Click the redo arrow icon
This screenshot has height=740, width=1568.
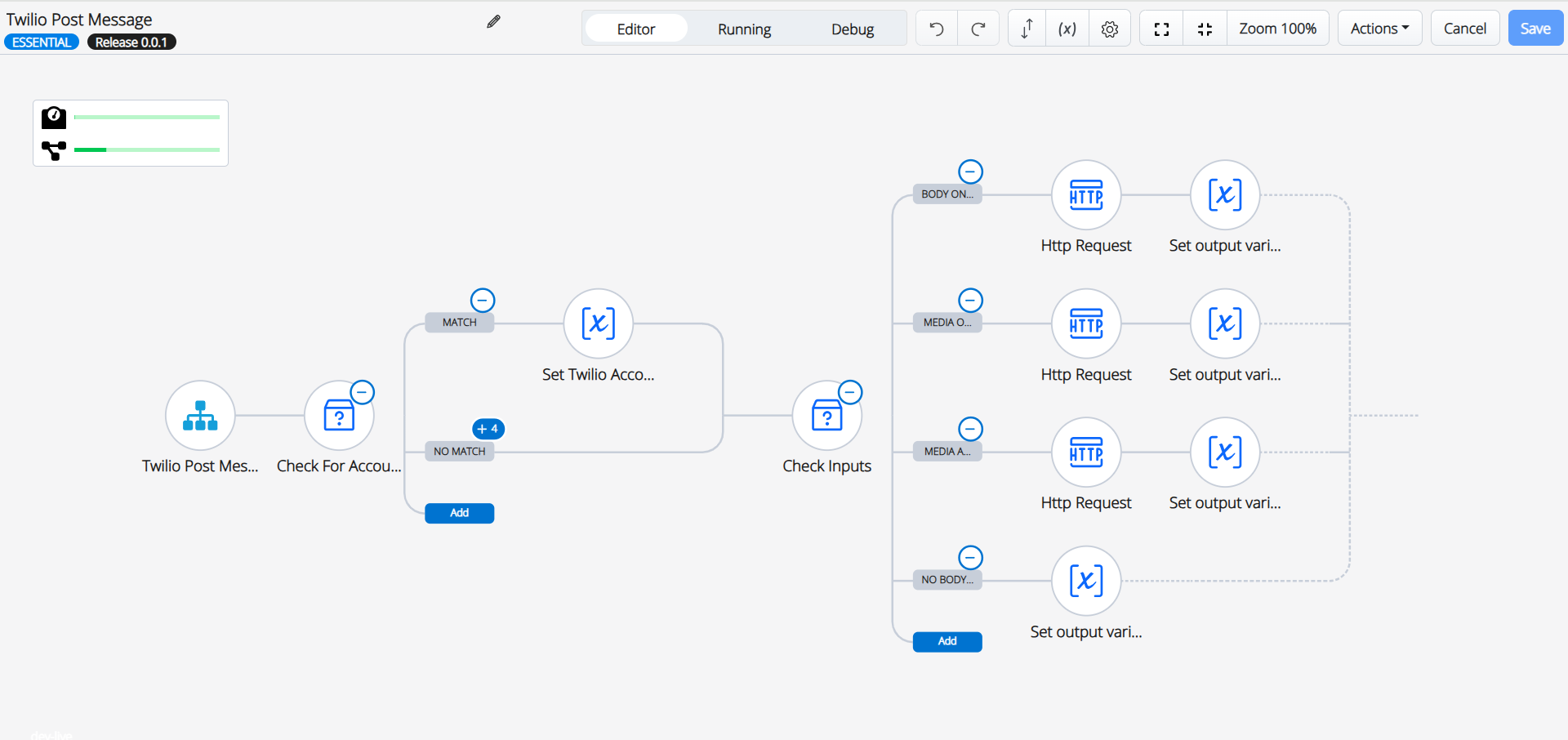pos(978,29)
